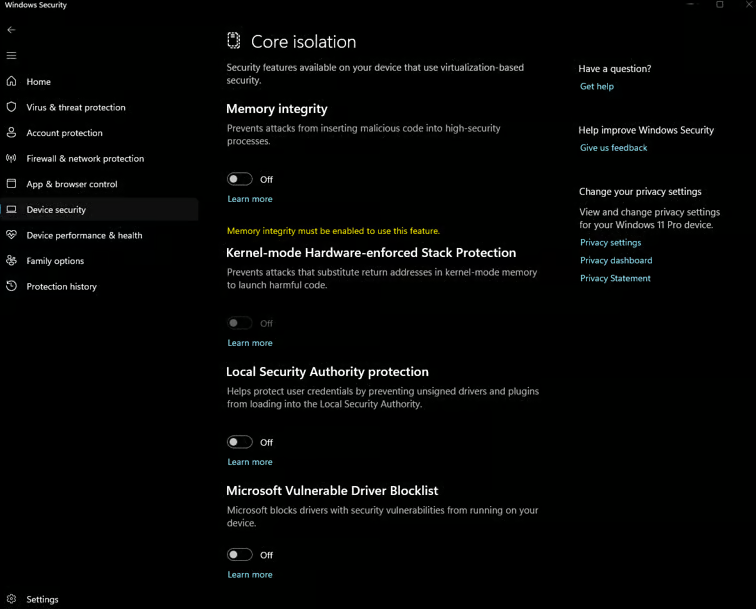Click the Firewall & network antenna icon

point(12,158)
